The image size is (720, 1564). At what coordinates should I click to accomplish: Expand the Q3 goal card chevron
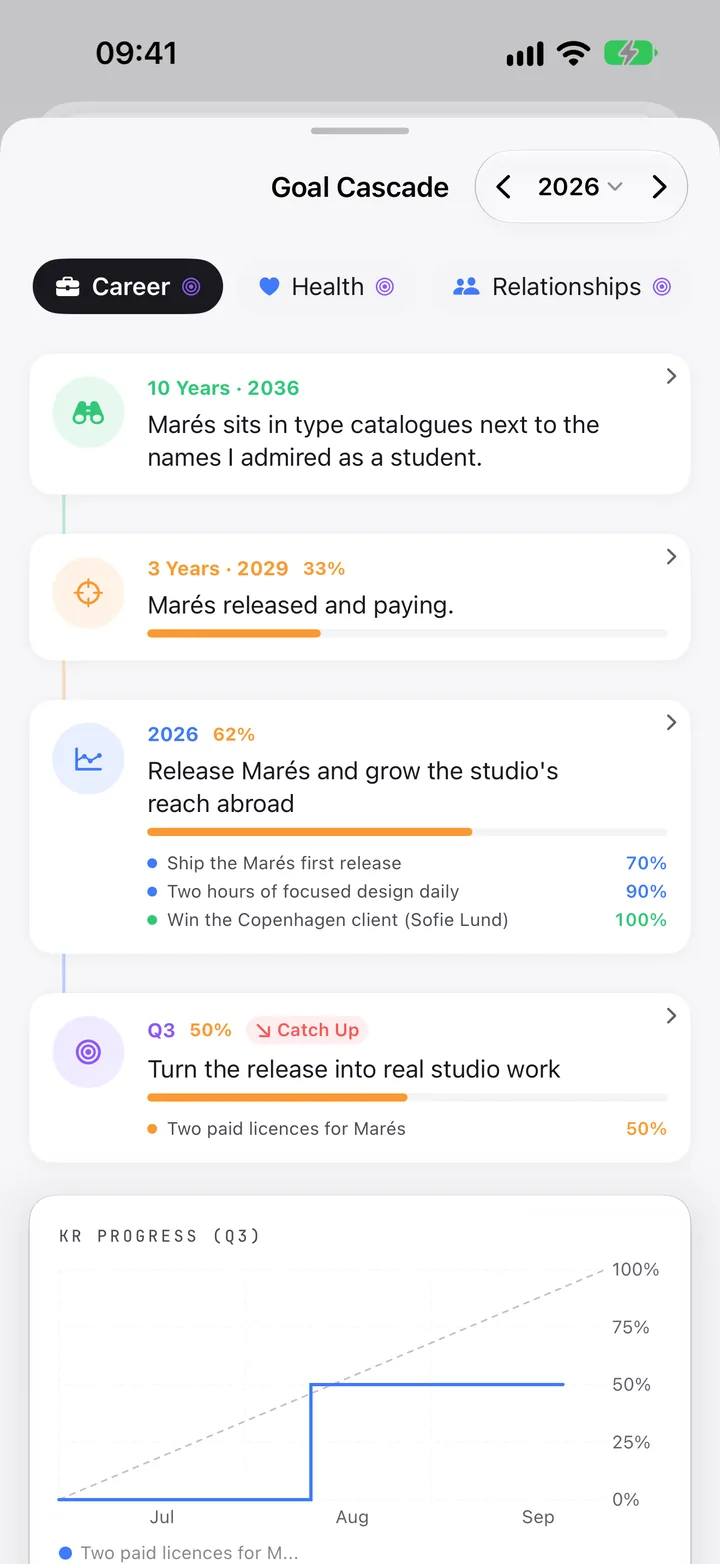(671, 1016)
